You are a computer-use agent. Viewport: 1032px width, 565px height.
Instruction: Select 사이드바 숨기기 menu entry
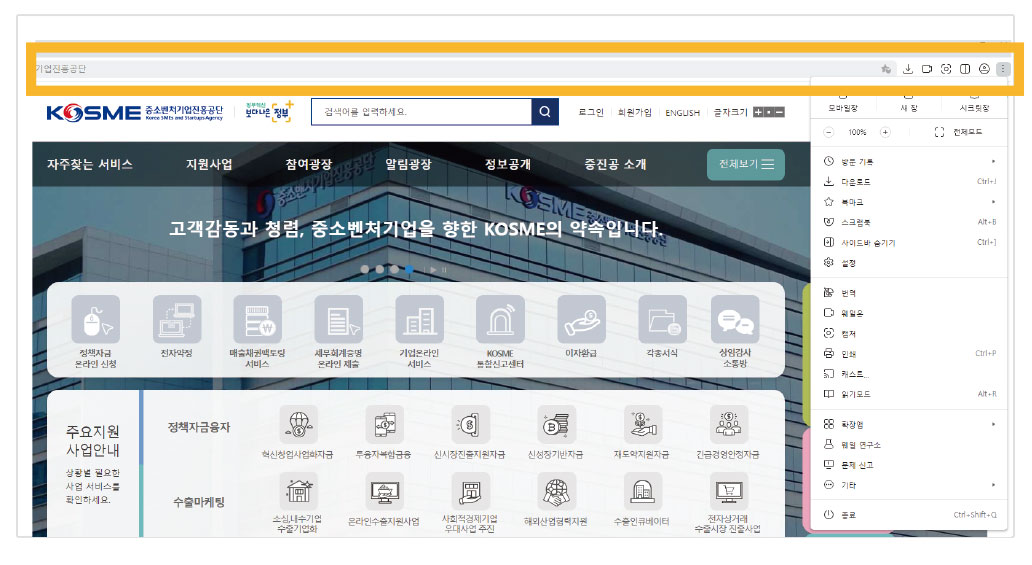tap(909, 243)
